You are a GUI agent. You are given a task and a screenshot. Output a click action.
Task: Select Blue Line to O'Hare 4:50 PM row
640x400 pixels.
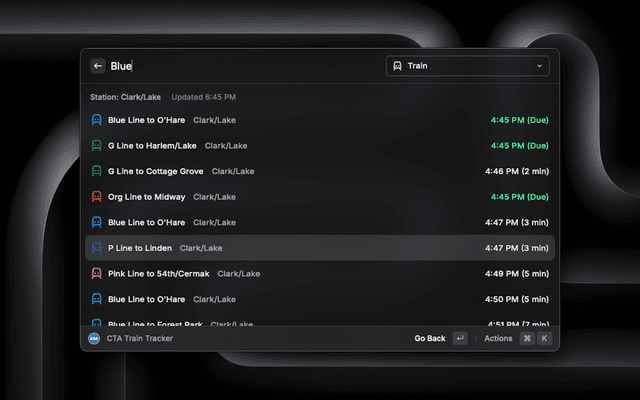(320, 299)
